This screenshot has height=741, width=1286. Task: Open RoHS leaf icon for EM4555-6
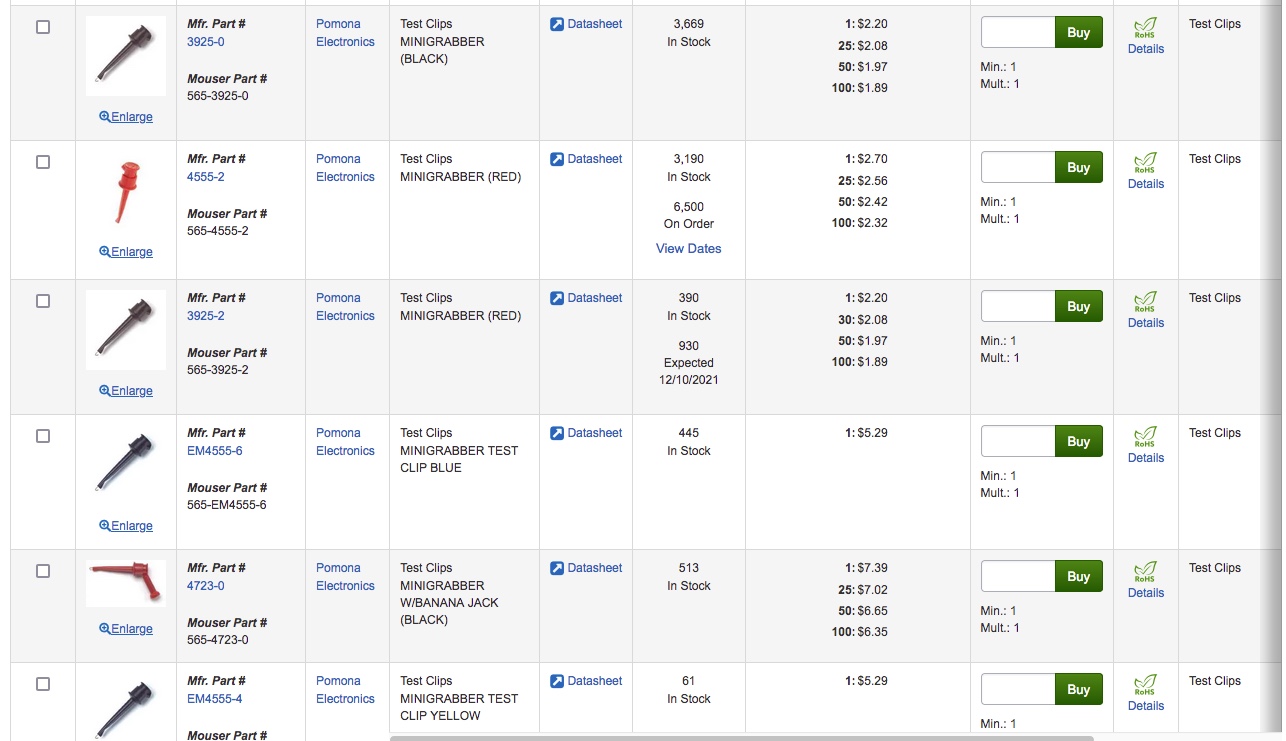pyautogui.click(x=1145, y=437)
